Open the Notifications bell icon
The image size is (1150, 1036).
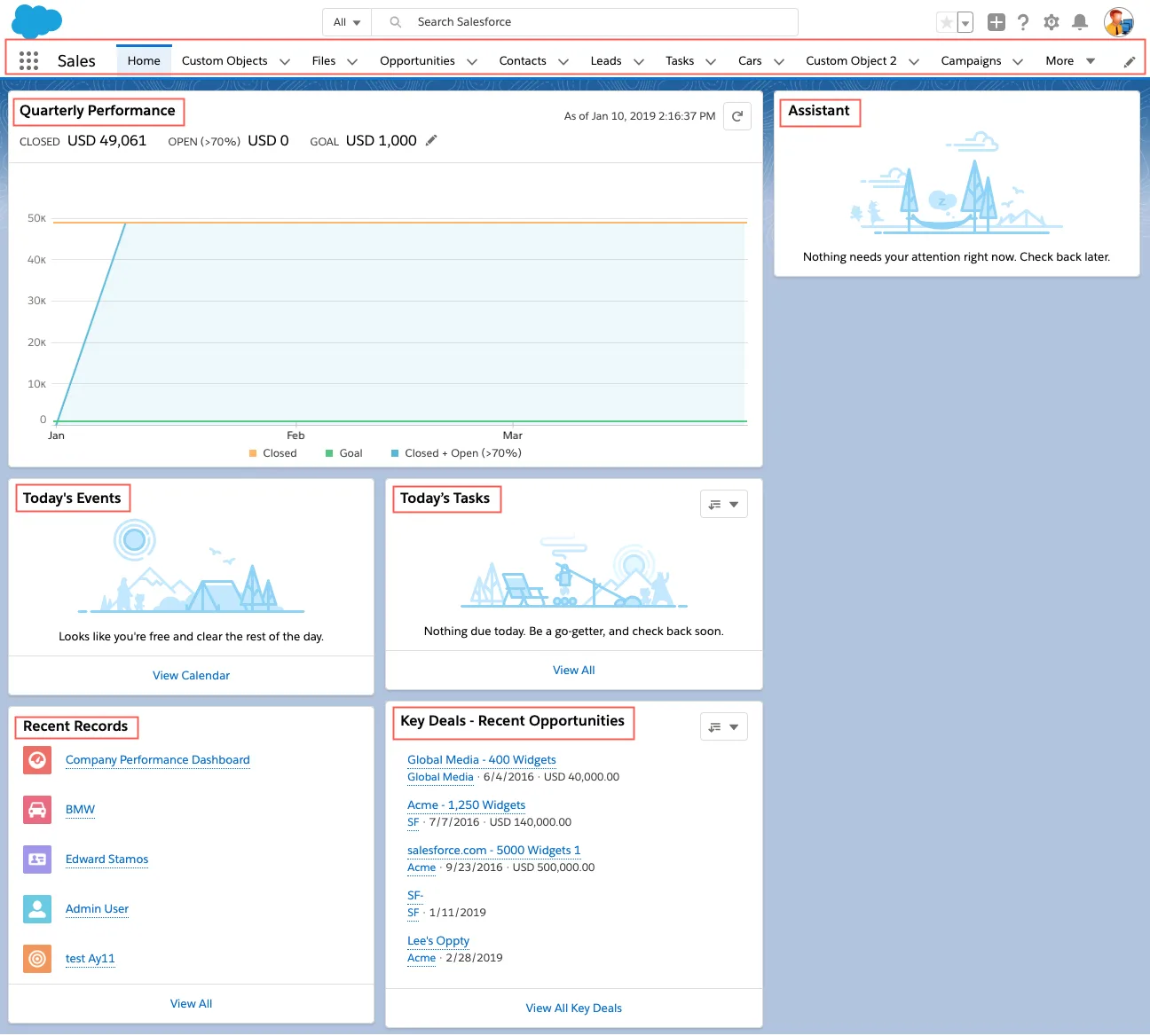[x=1080, y=22]
